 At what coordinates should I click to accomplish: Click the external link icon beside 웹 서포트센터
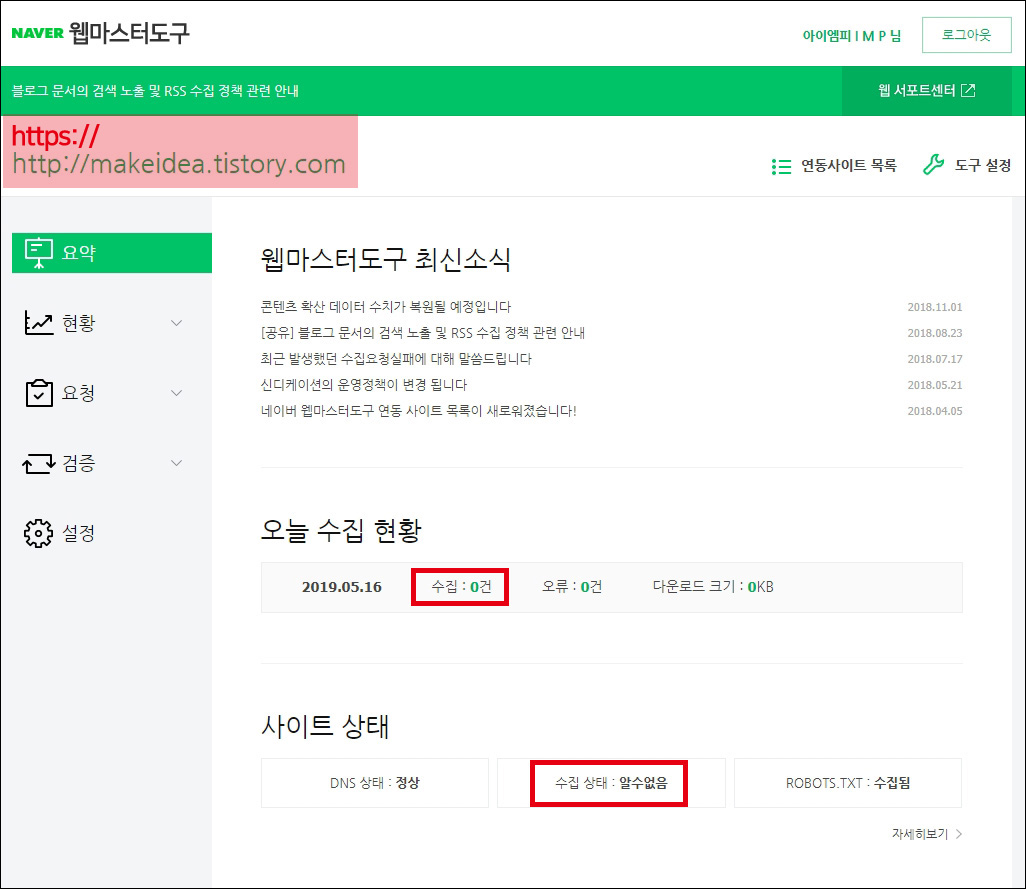coord(968,90)
